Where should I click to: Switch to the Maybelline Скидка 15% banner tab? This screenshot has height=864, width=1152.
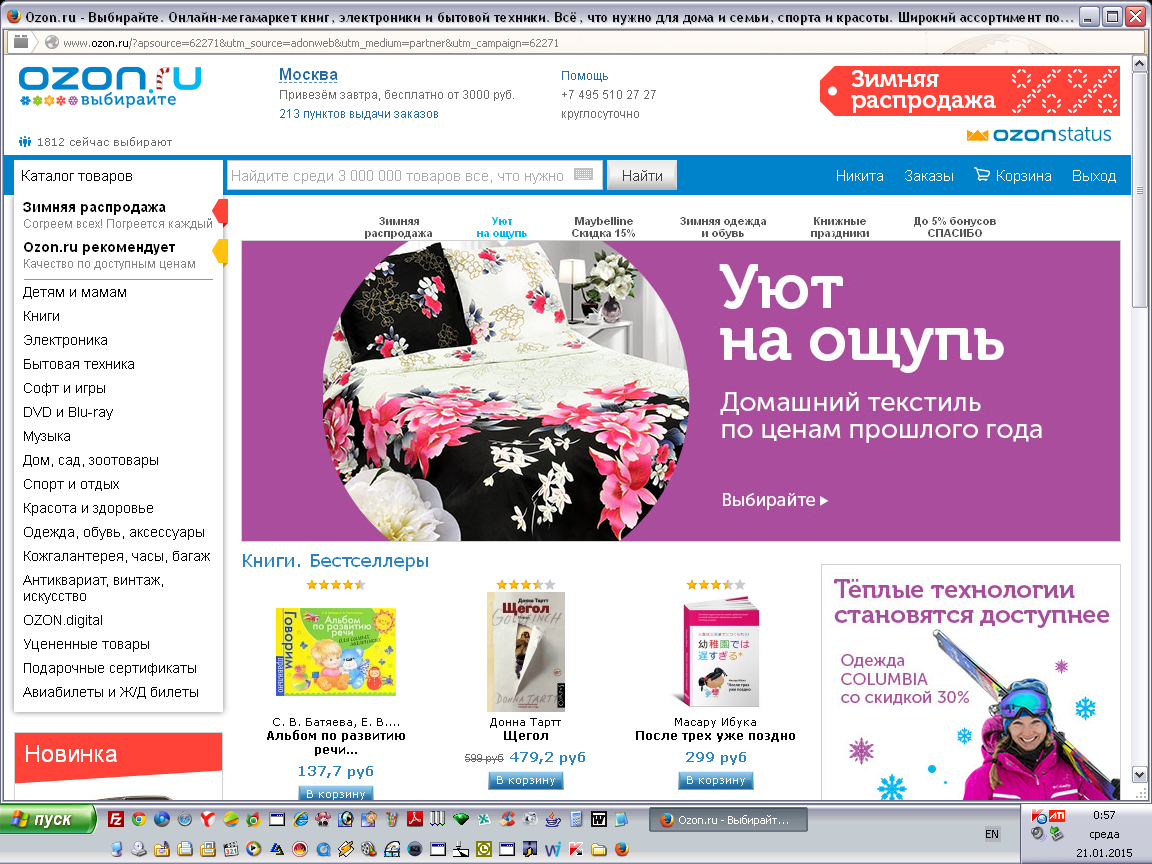point(603,227)
